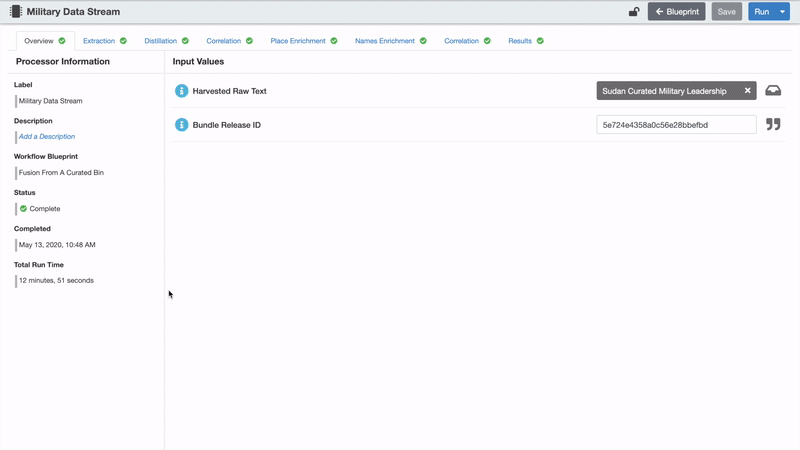Click the Processor Information heading

tap(63, 61)
